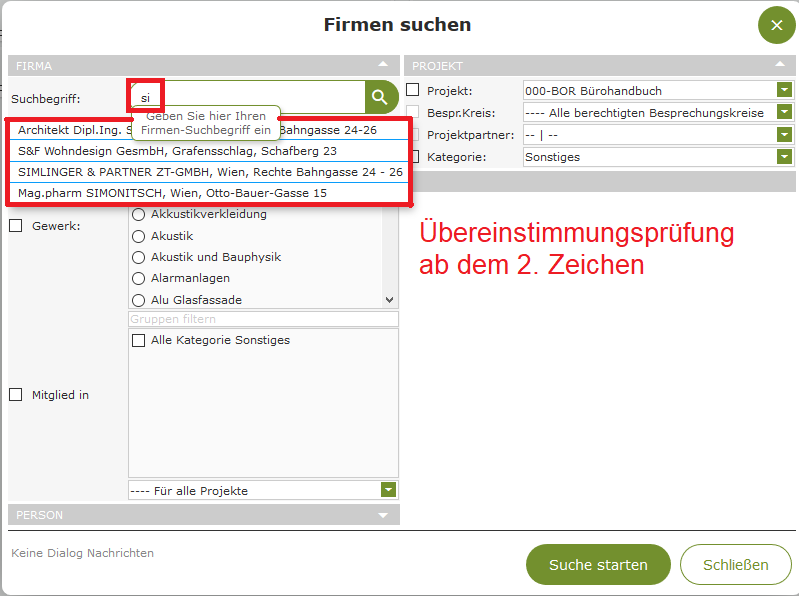
Task: Open the Projektpartner dropdown
Action: pos(785,135)
